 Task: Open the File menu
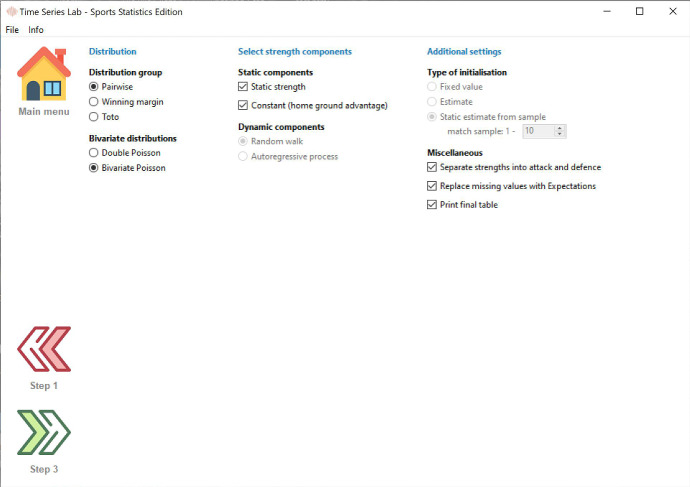tap(12, 30)
